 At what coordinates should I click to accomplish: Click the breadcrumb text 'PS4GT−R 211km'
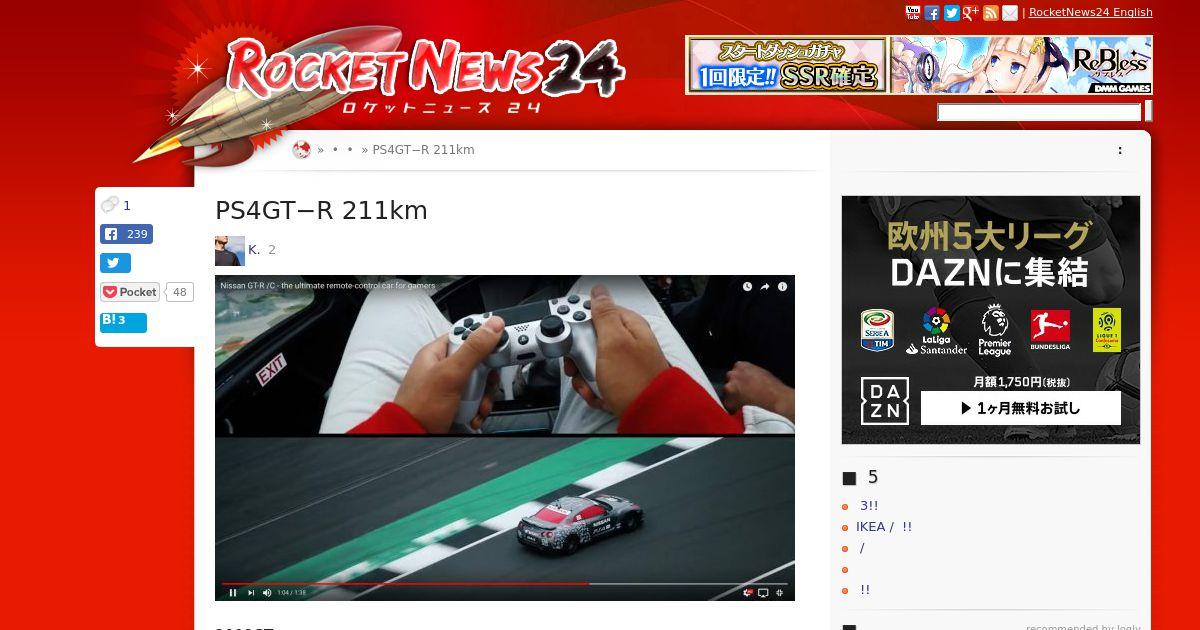pos(423,150)
